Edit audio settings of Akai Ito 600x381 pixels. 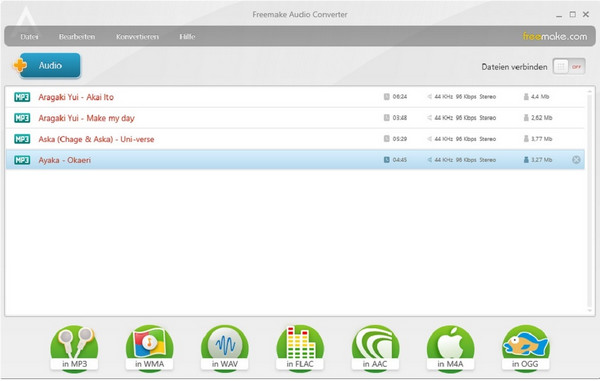(x=461, y=97)
